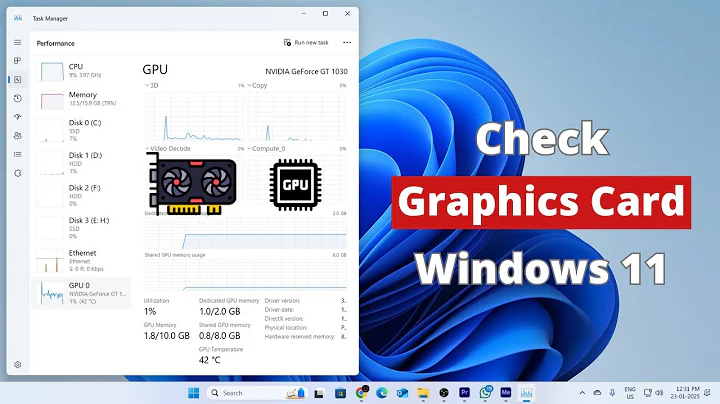This screenshot has height=404, width=720.
Task: Open Google Chrome from the taskbar
Action: coord(361,393)
